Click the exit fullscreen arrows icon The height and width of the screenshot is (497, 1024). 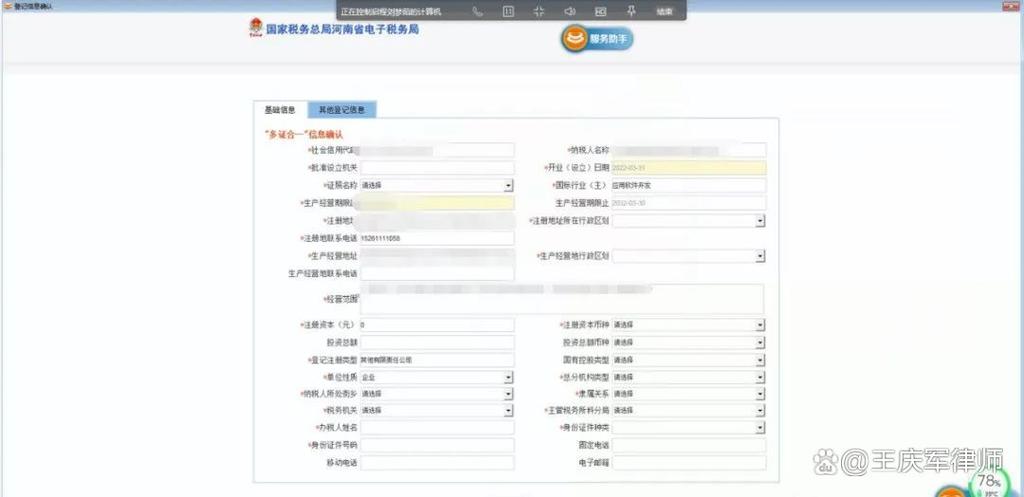(539, 11)
